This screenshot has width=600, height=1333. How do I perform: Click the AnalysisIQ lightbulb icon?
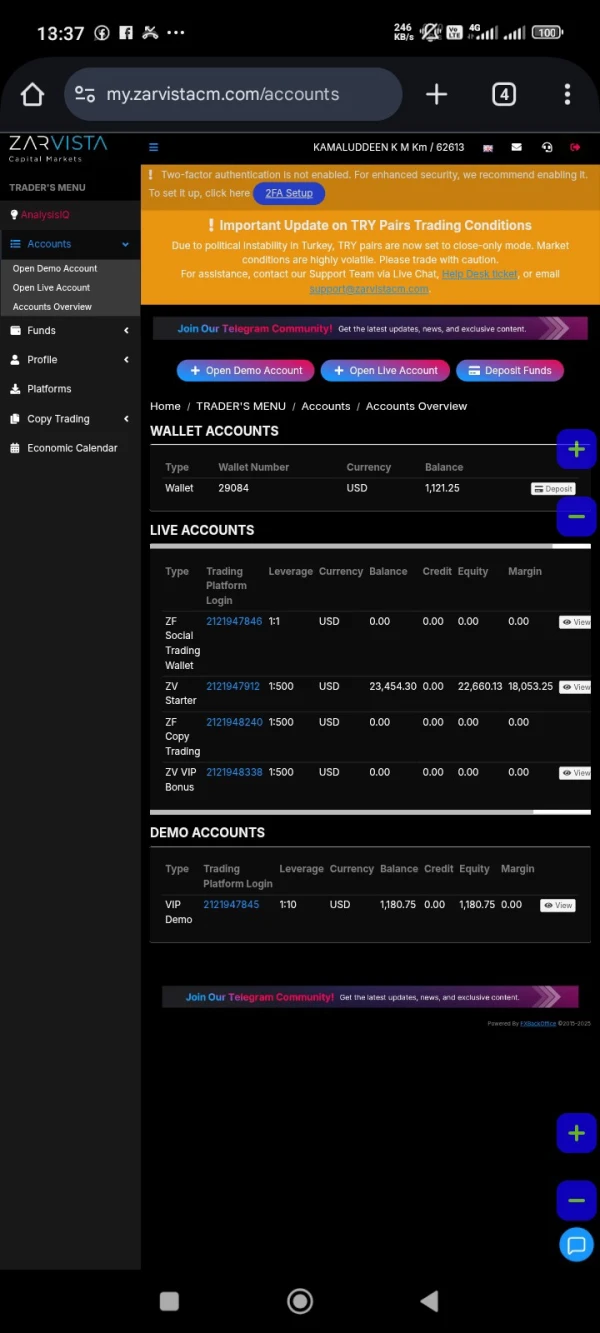(x=14, y=215)
